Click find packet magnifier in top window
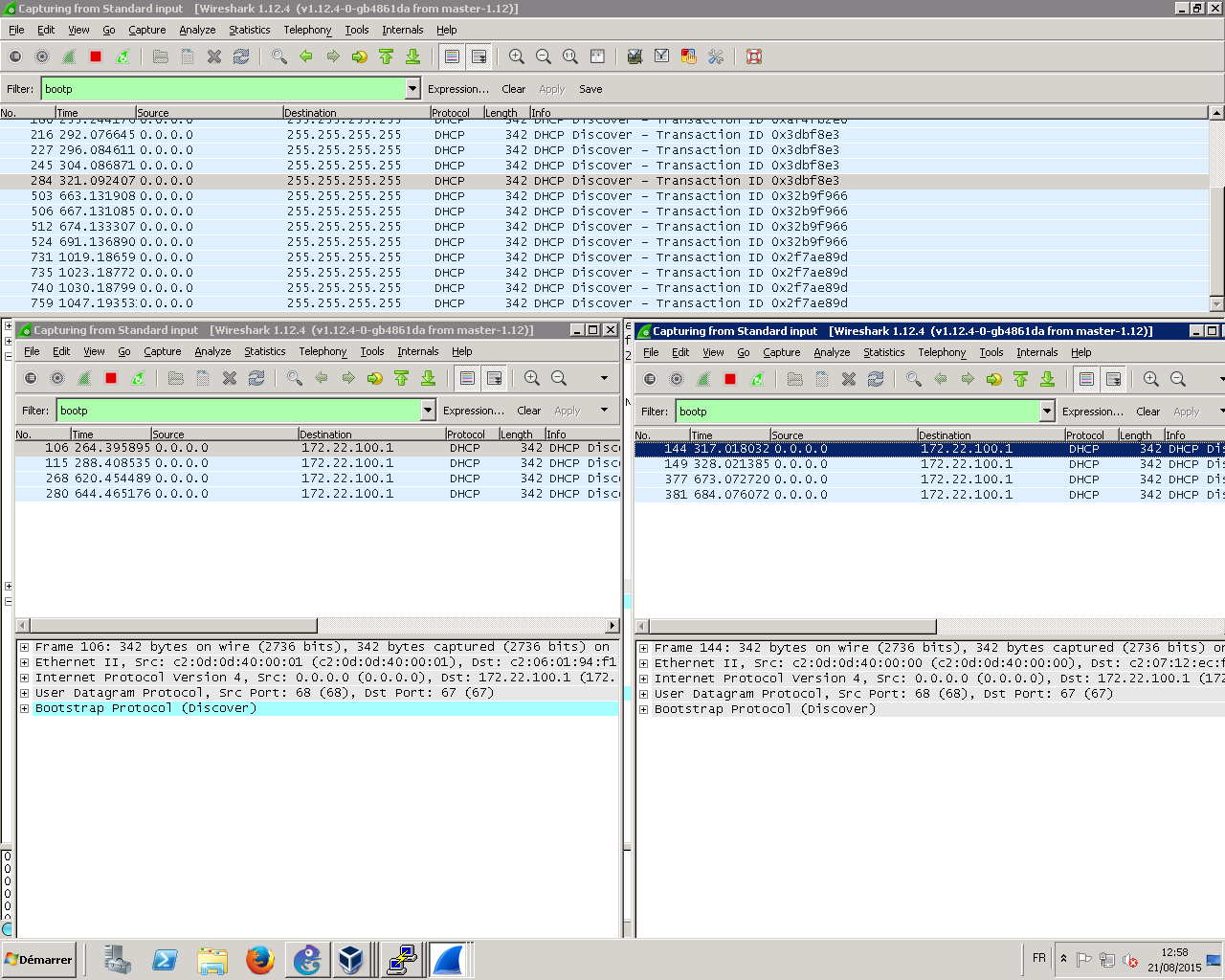1225x980 pixels. [279, 56]
